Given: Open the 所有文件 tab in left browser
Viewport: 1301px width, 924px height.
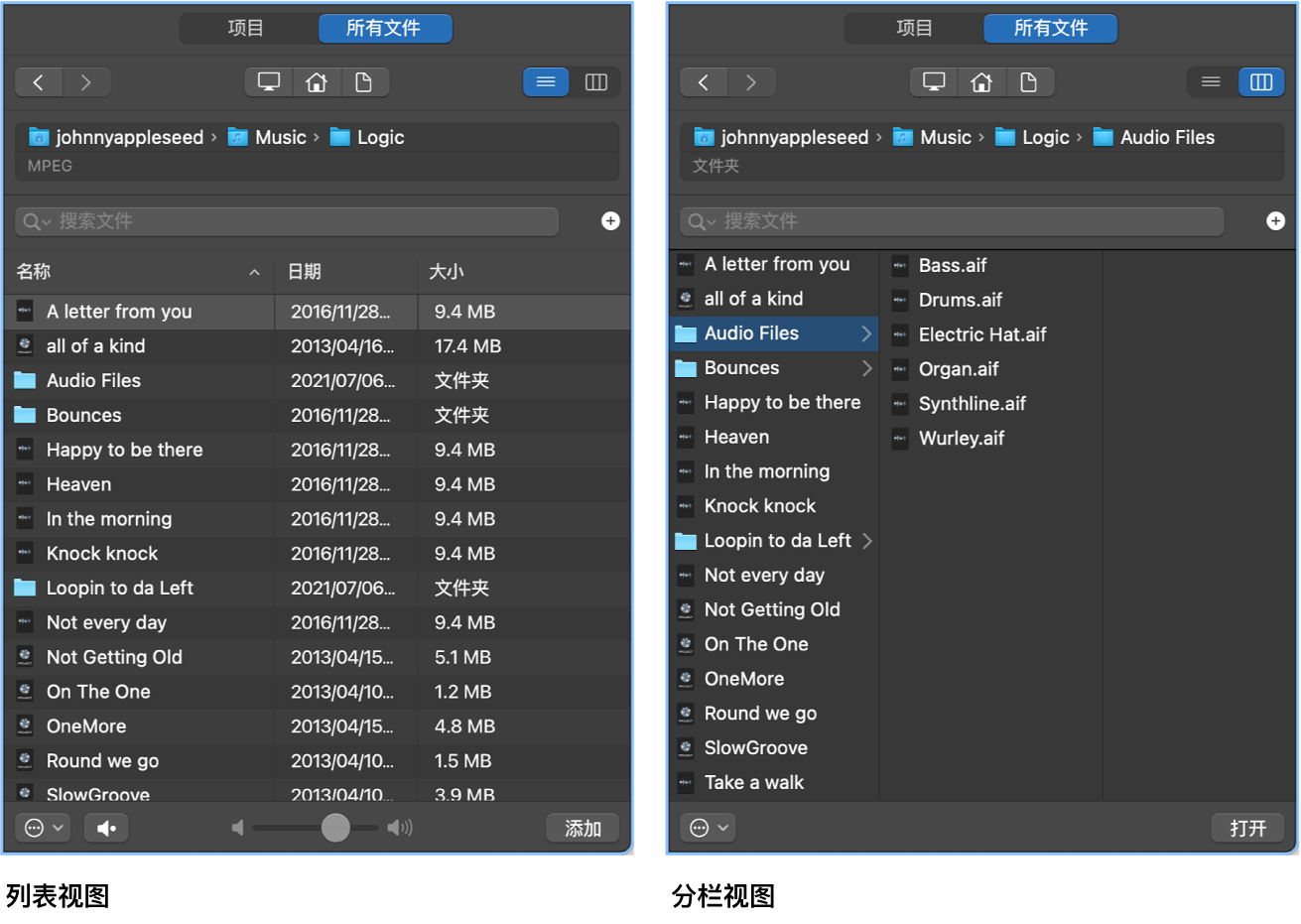Looking at the screenshot, I should 385,29.
